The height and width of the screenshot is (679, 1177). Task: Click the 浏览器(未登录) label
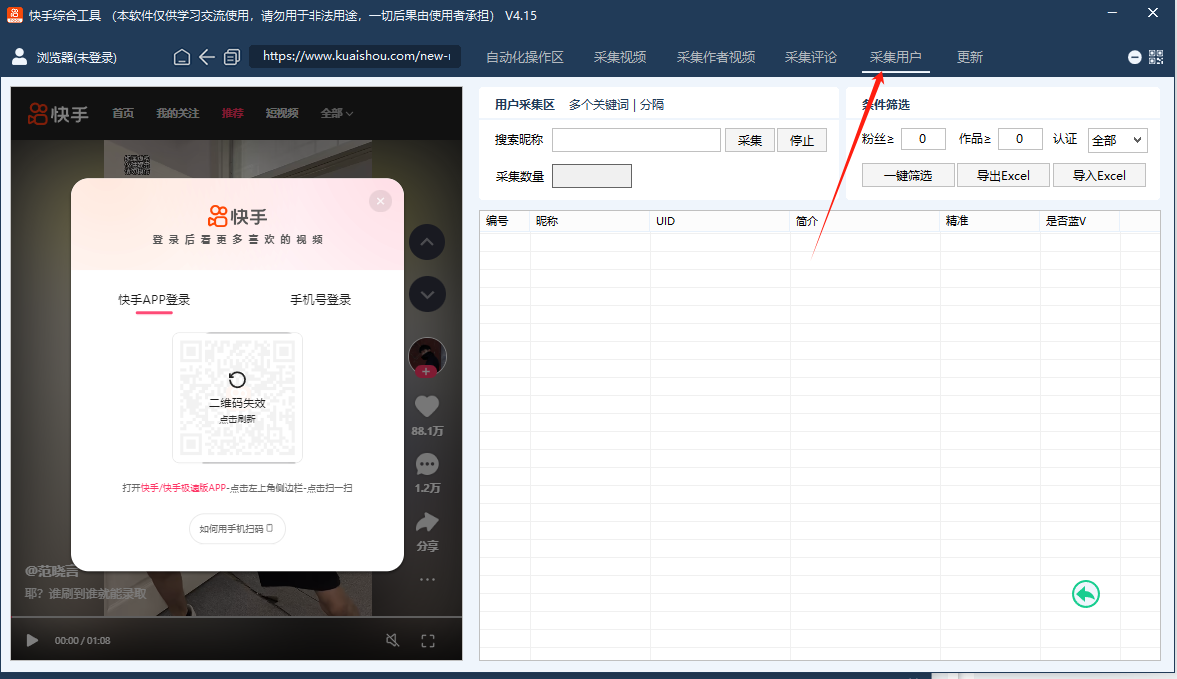pos(77,58)
